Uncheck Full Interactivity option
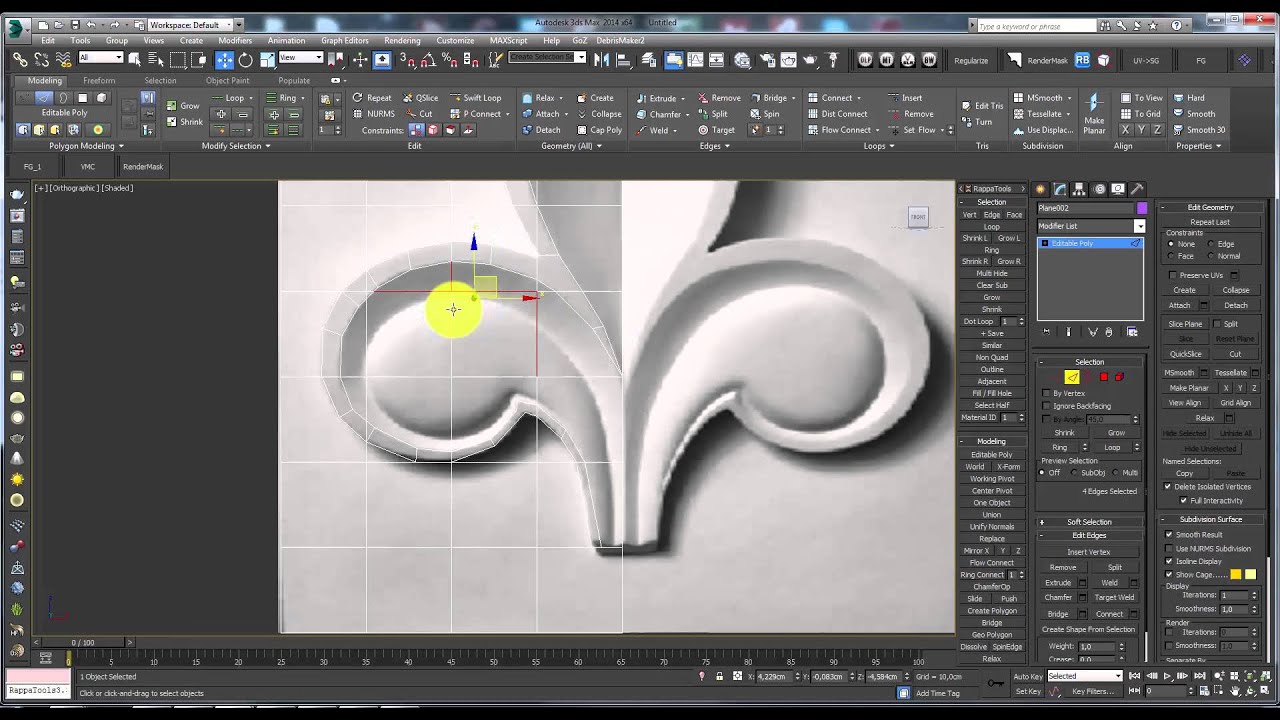Screen dimensions: 1280x720 click(1184, 500)
